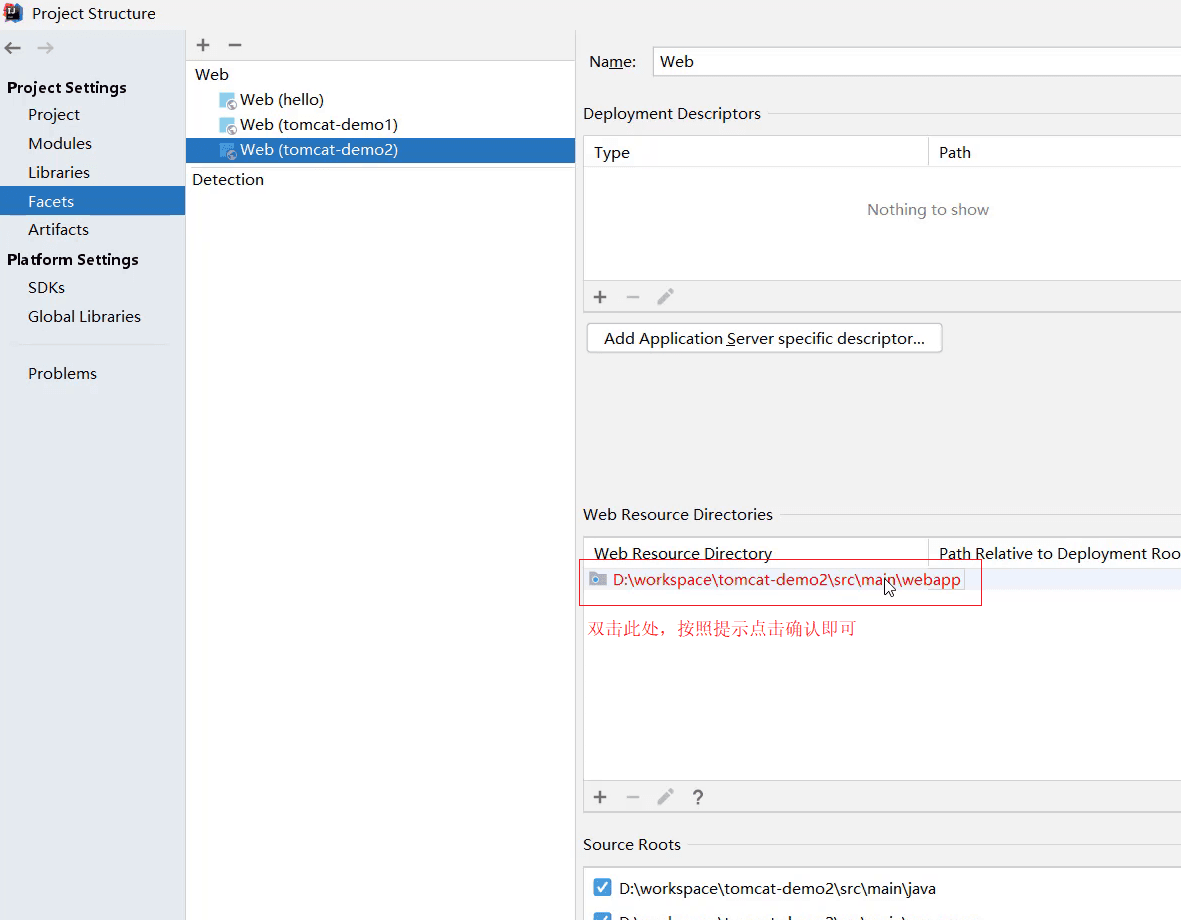This screenshot has width=1181, height=920.
Task: Select the webapp resource directory row
Action: coord(786,580)
